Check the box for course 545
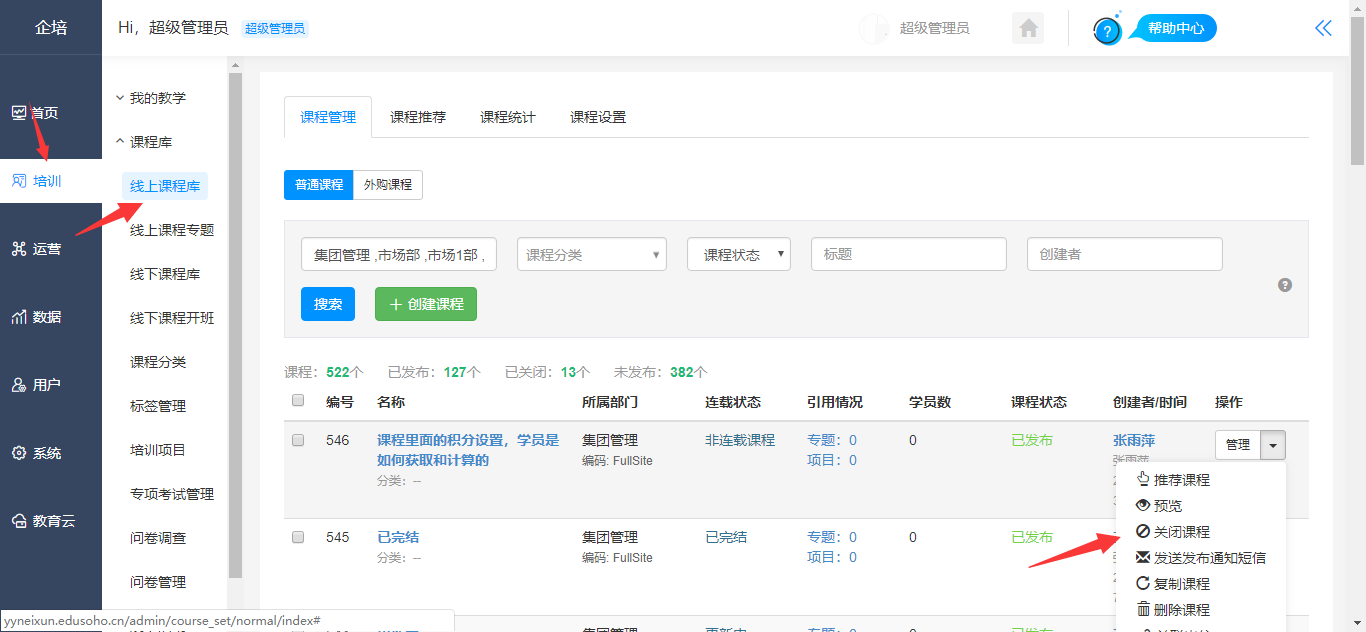Screen dimensions: 1366x632 click(x=297, y=537)
